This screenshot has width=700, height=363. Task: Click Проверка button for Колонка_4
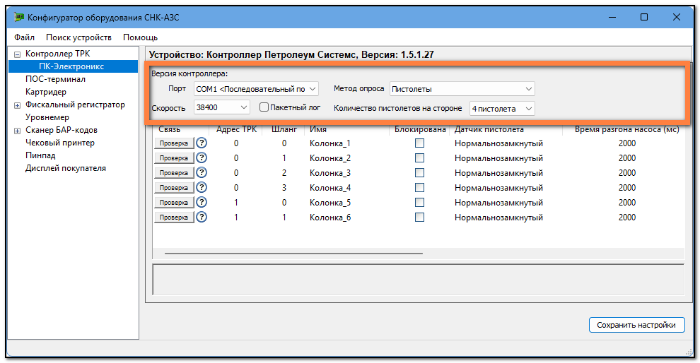[x=174, y=188]
